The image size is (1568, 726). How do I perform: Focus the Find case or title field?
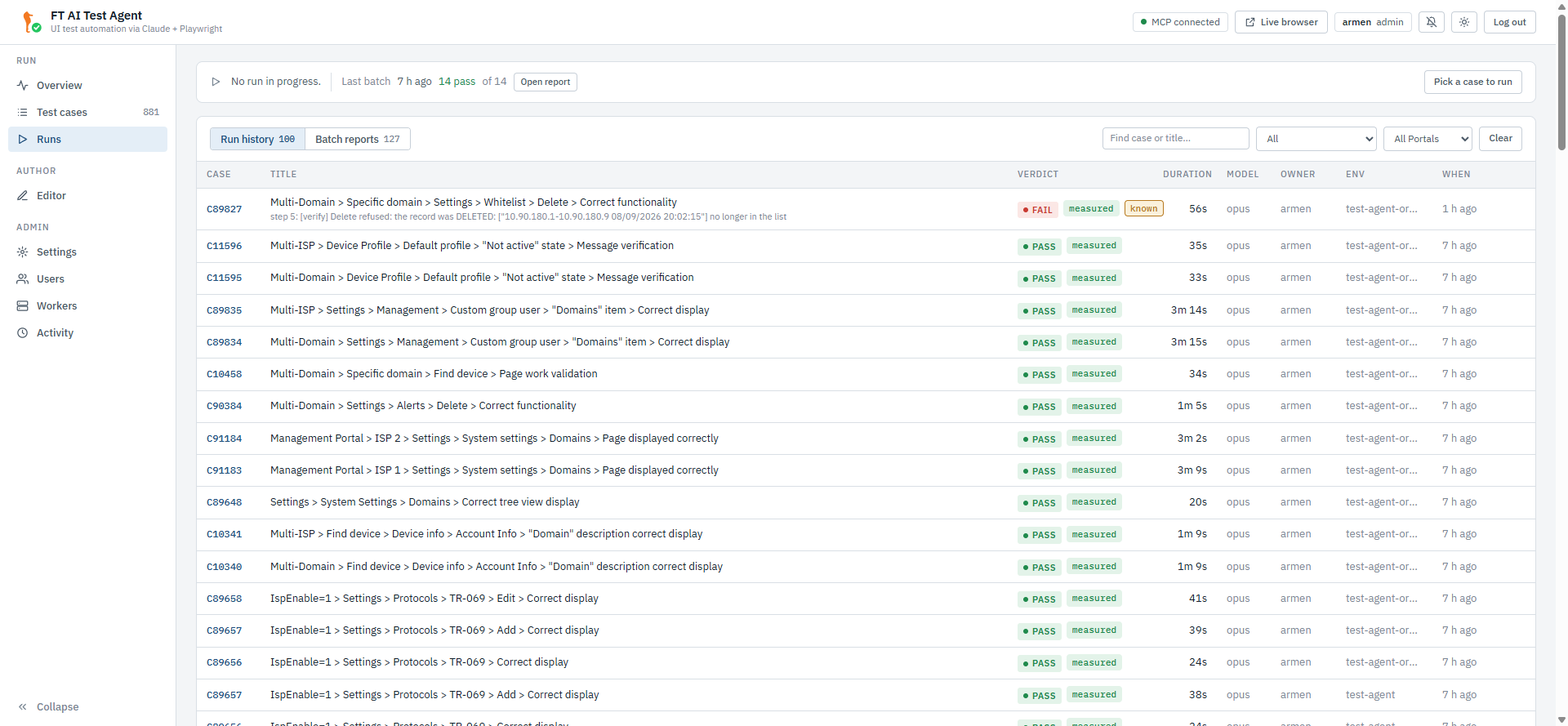[x=1176, y=139]
